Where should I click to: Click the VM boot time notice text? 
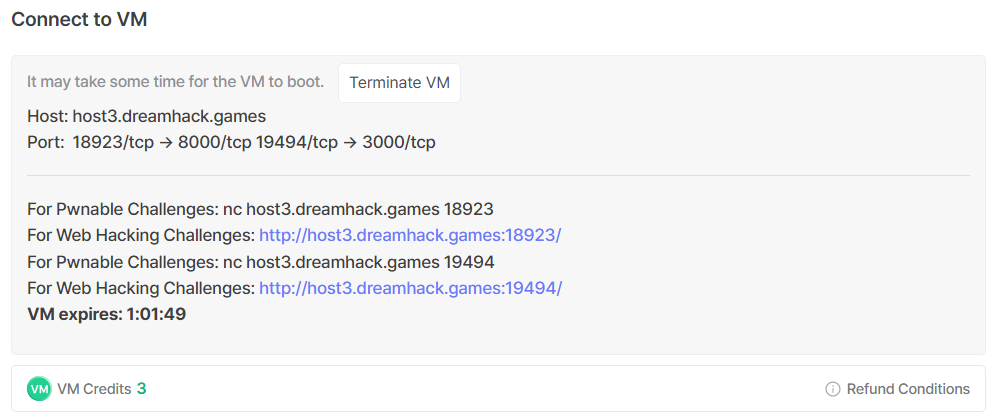pos(175,82)
